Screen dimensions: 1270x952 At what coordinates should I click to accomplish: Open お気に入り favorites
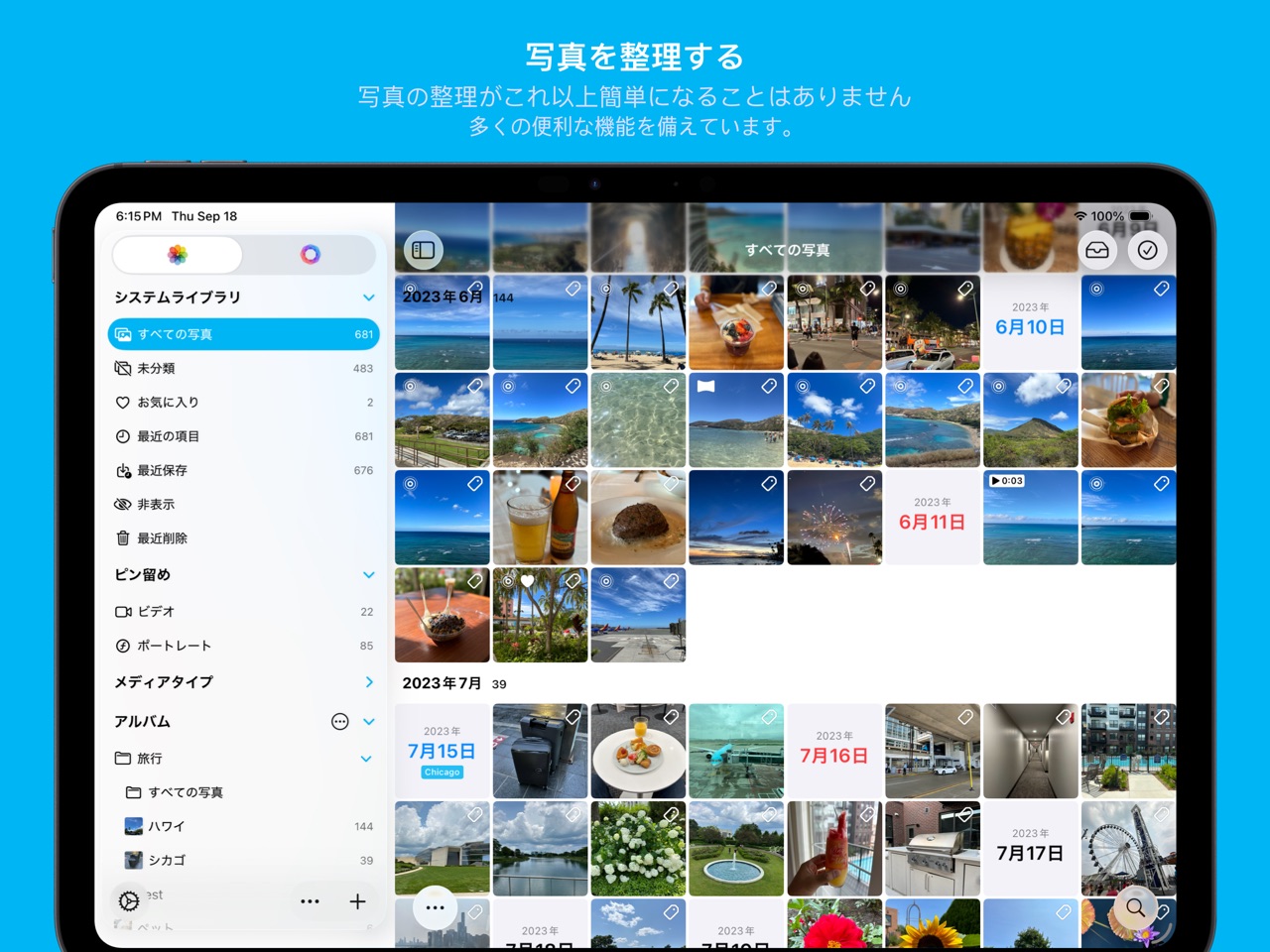click(244, 402)
